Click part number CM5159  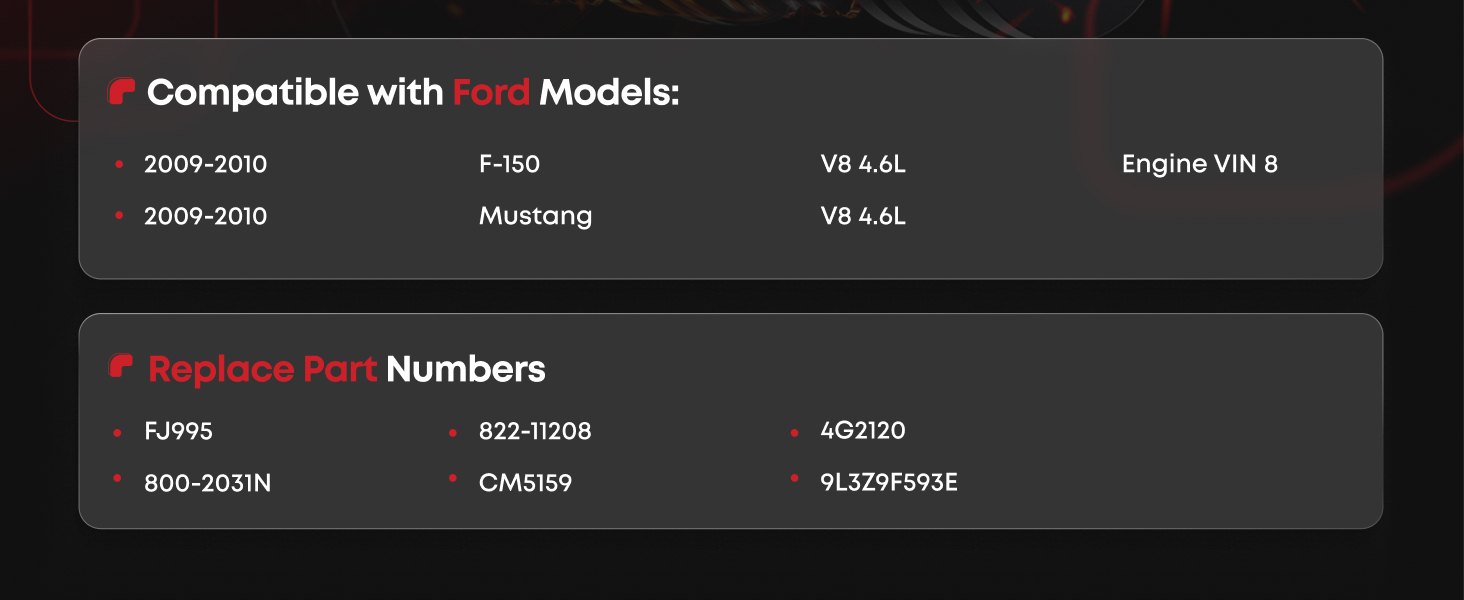click(525, 483)
